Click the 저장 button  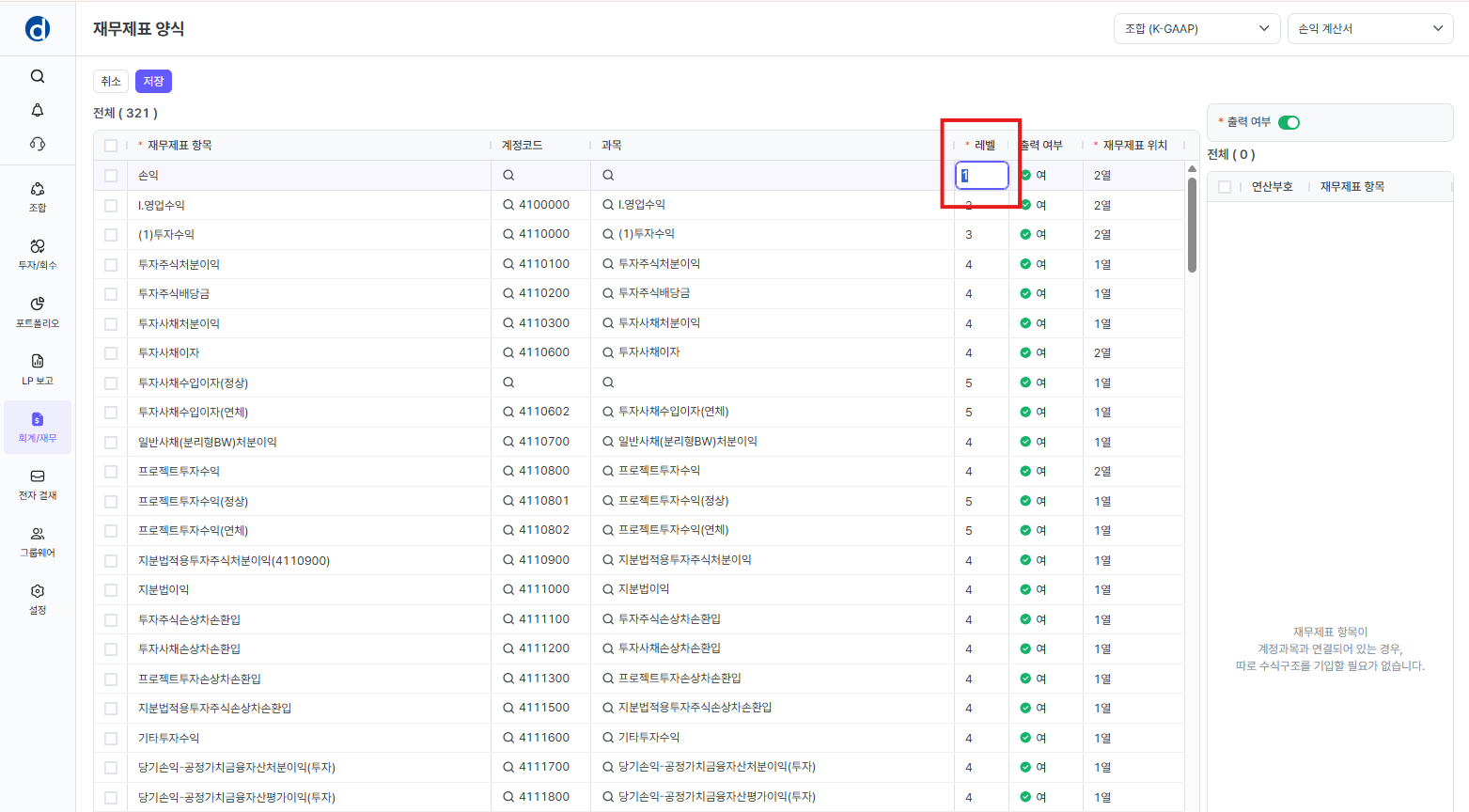(x=153, y=82)
